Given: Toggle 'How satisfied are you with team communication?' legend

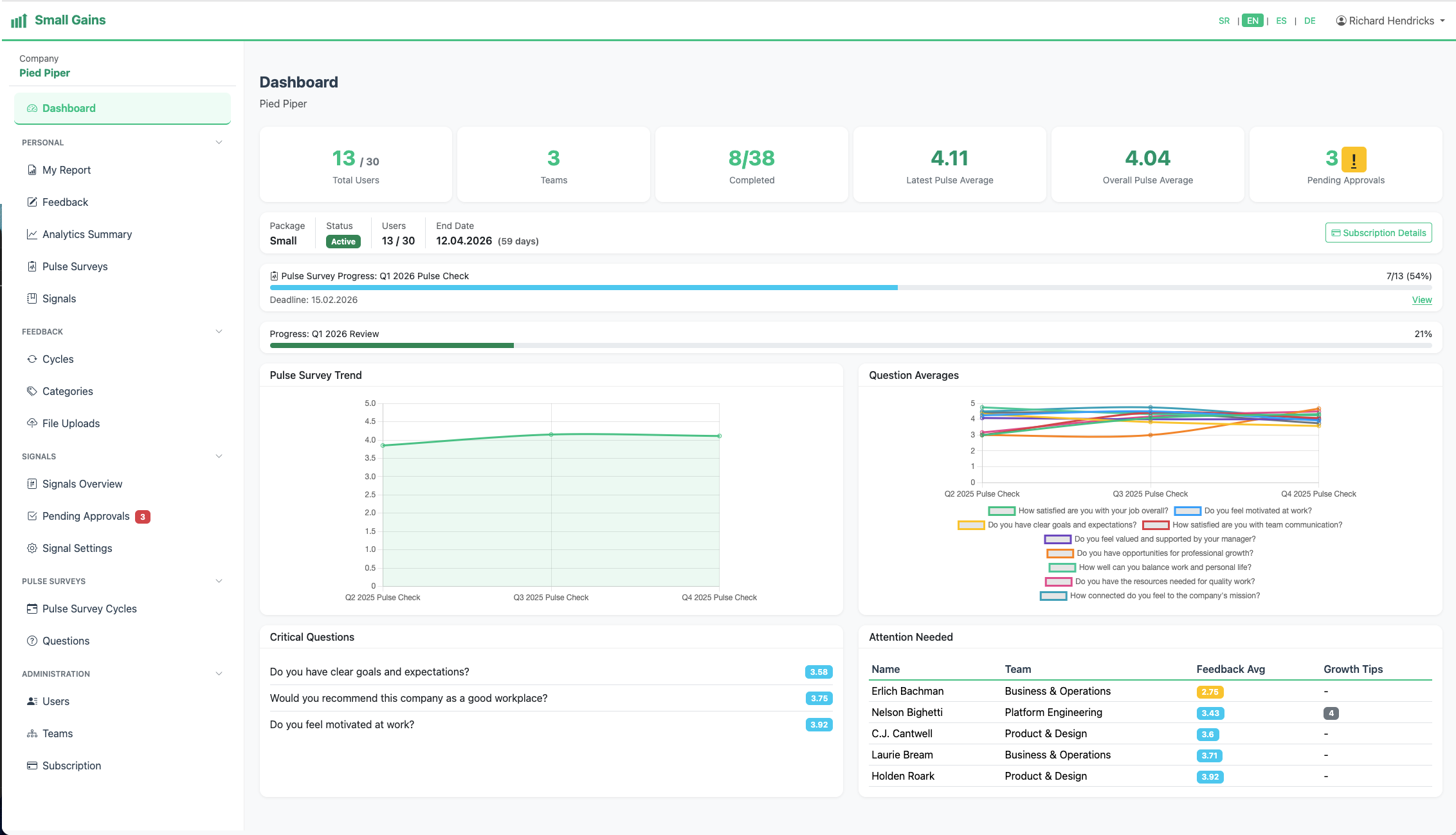Looking at the screenshot, I should pyautogui.click(x=1242, y=525).
